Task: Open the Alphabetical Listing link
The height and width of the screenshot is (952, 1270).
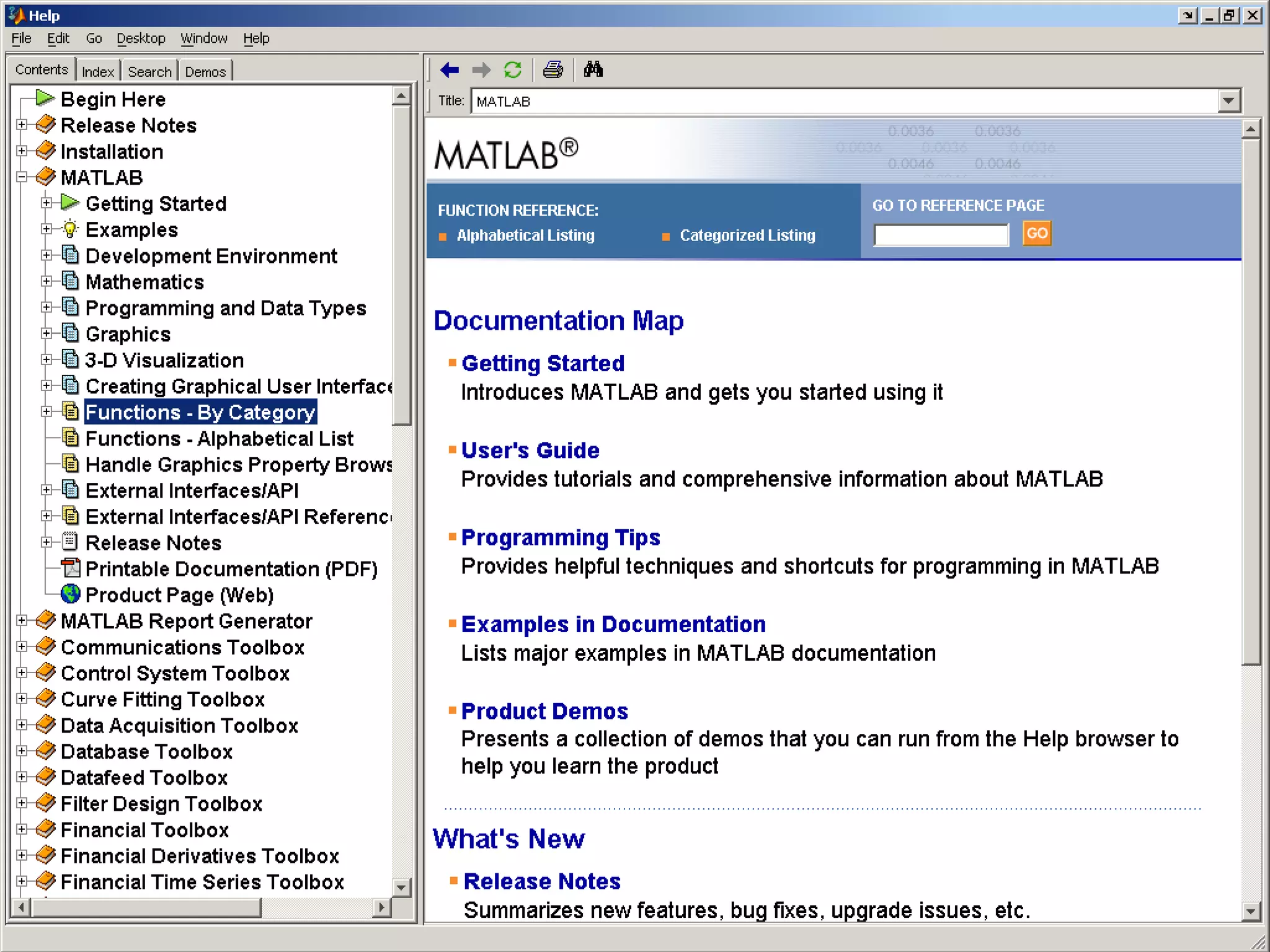Action: point(525,236)
